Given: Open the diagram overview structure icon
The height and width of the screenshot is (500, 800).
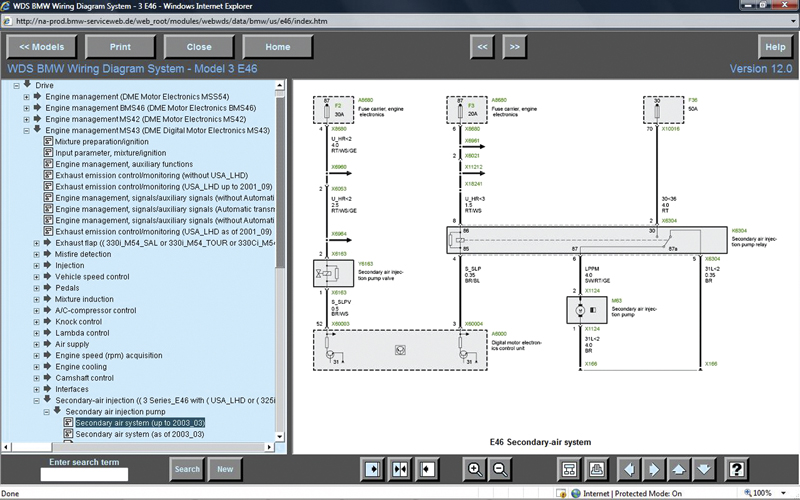Looking at the screenshot, I should click(x=569, y=469).
